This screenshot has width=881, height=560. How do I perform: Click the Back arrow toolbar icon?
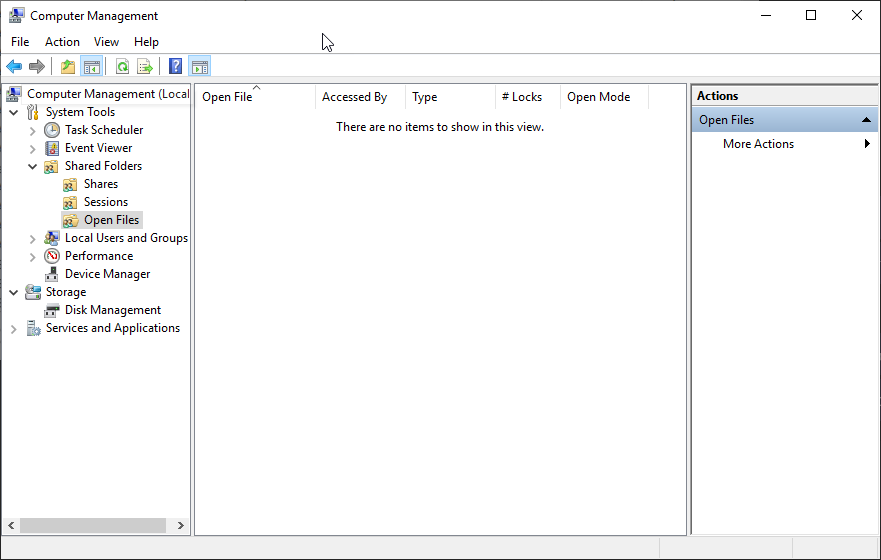(x=14, y=67)
